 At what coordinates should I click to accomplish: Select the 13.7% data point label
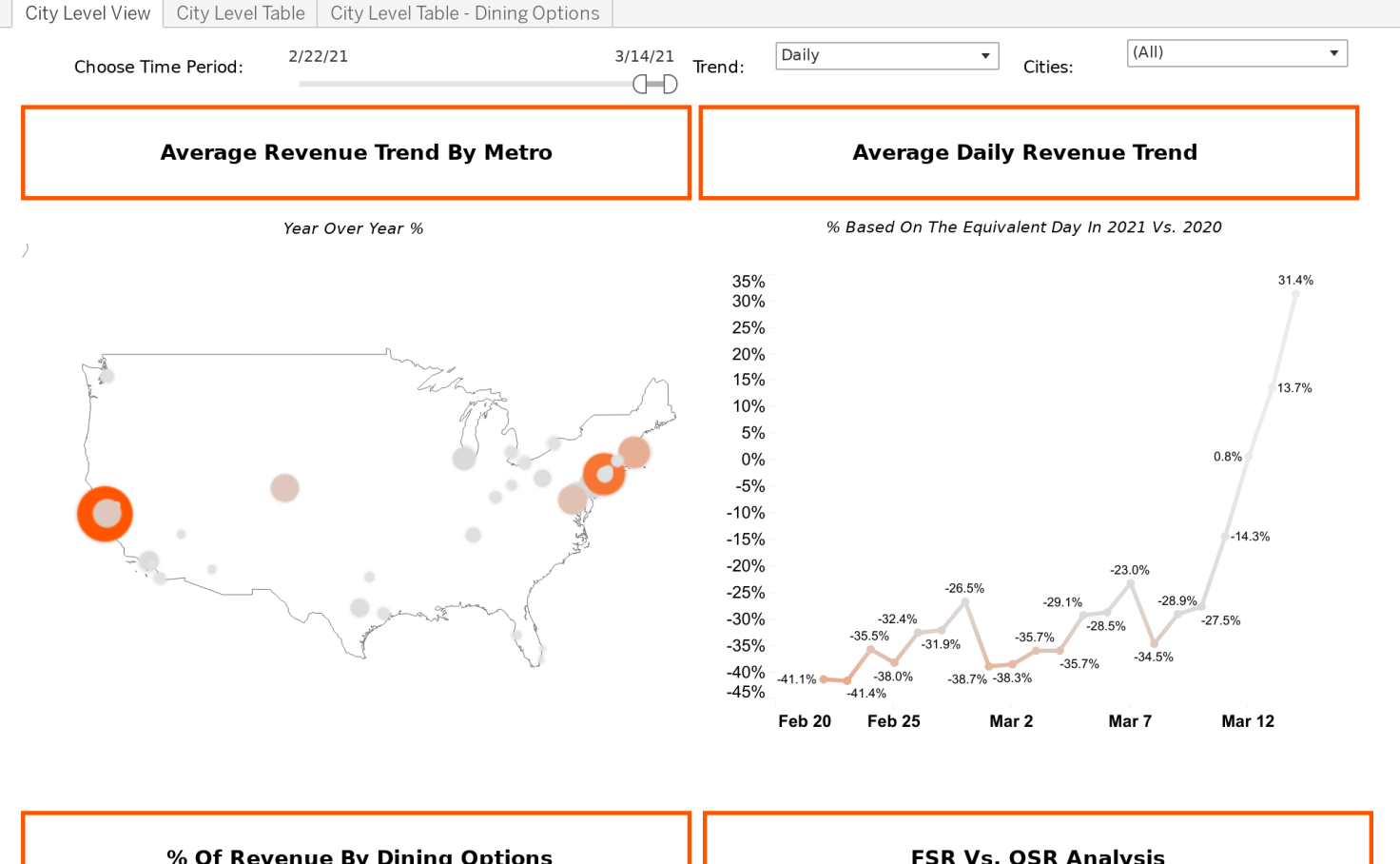pos(1294,388)
